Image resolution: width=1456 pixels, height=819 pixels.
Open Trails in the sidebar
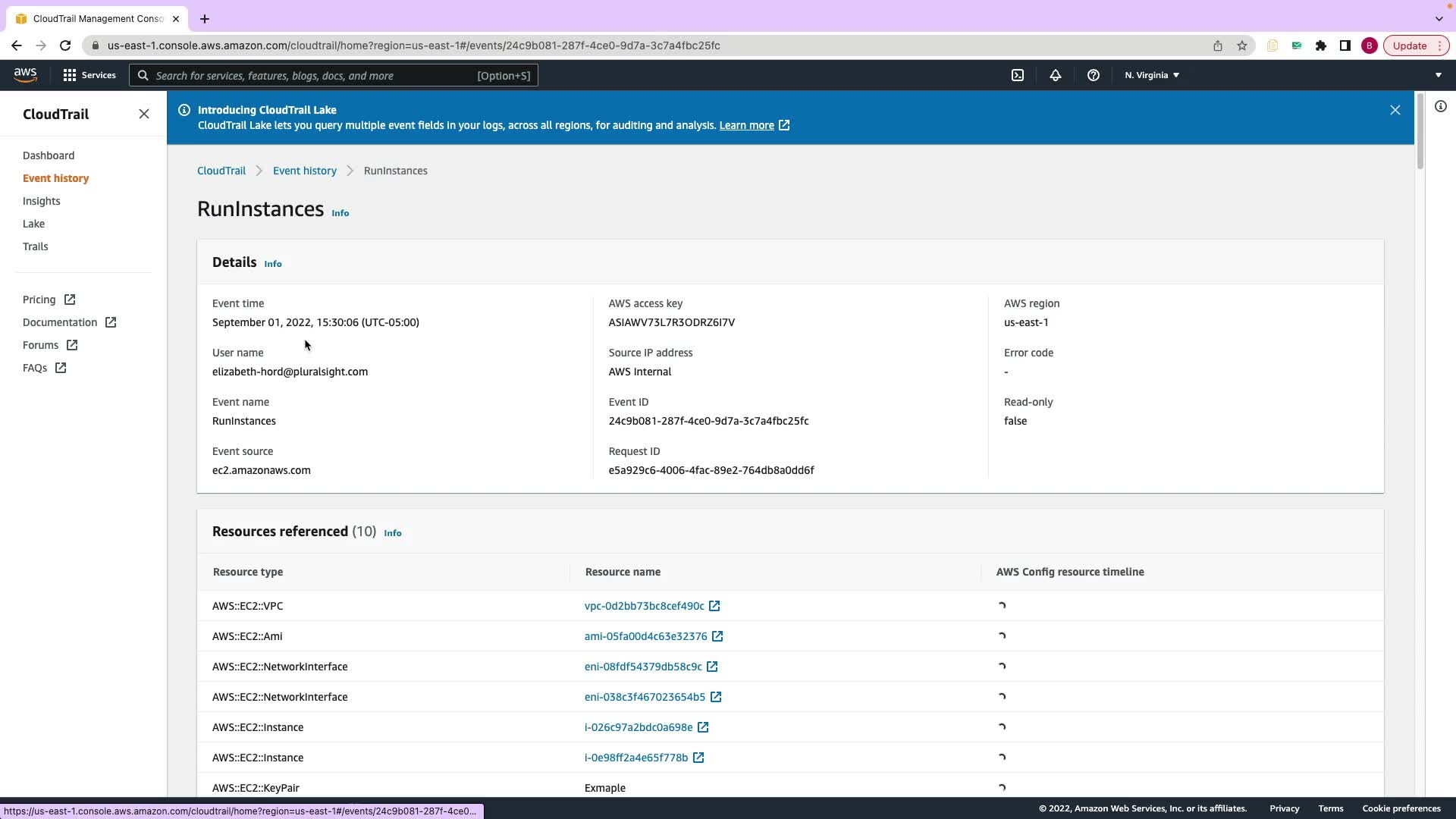click(35, 246)
